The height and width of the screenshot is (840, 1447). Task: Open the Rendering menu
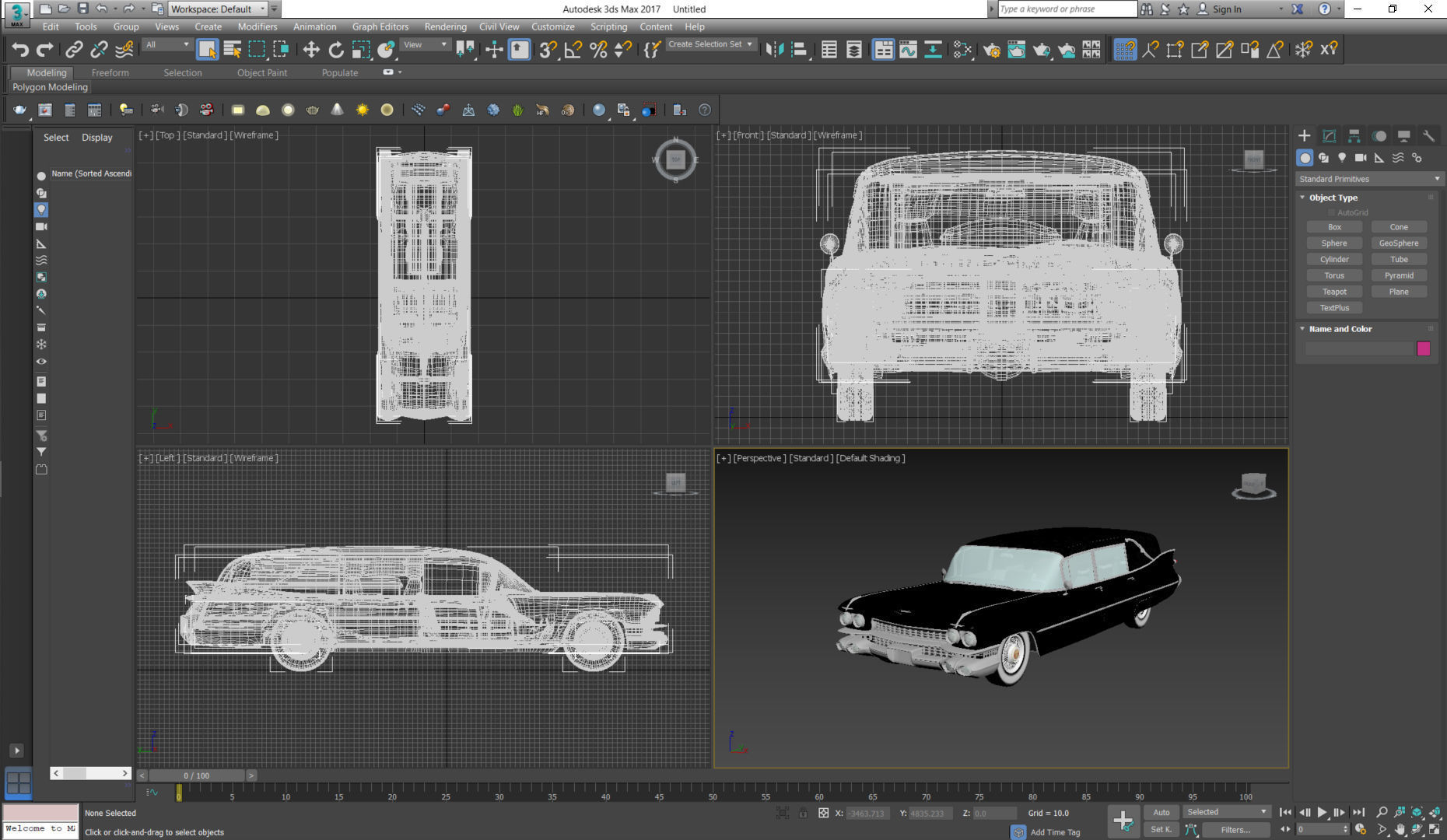click(445, 26)
